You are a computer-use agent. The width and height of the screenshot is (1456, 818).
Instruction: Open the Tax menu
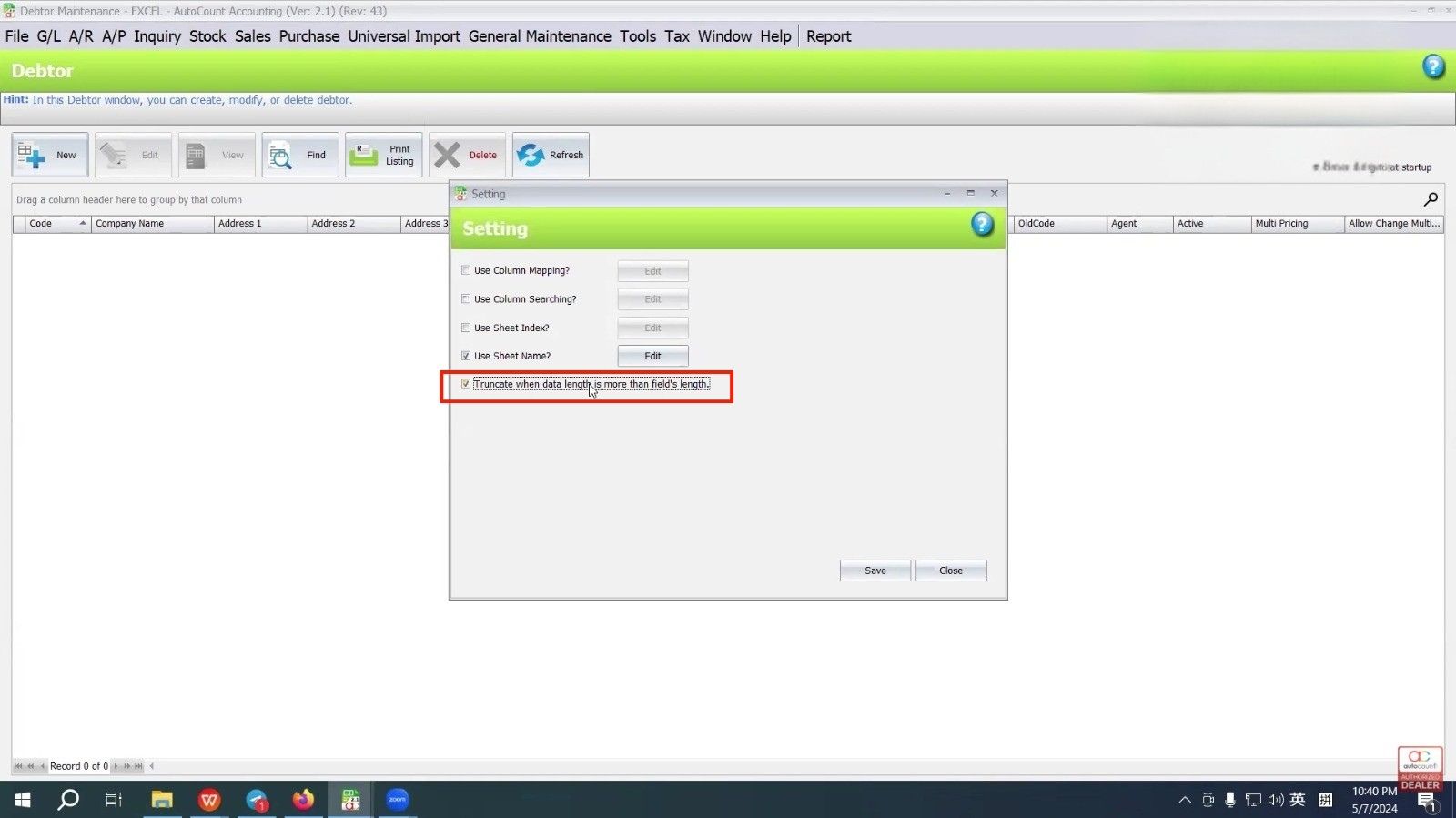(677, 36)
